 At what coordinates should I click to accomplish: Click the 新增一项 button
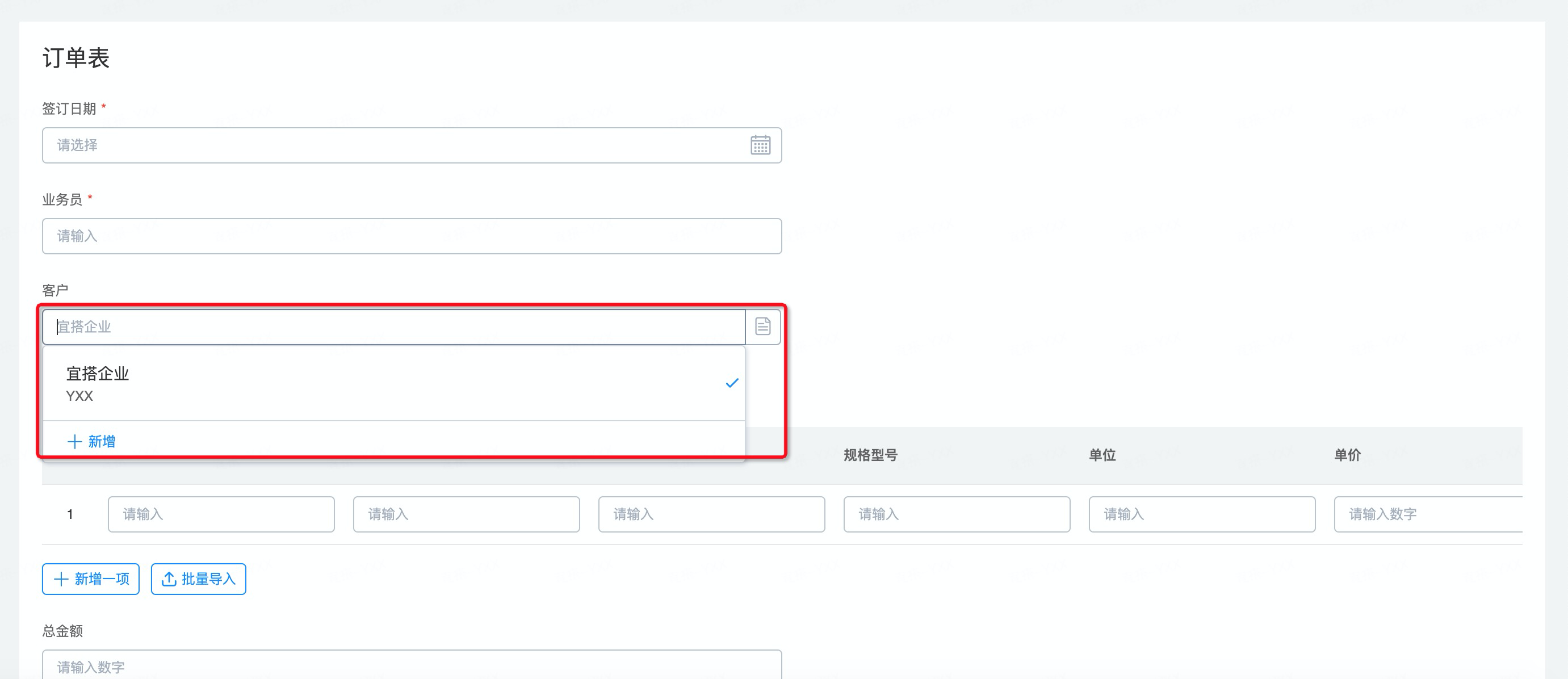pyautogui.click(x=91, y=579)
